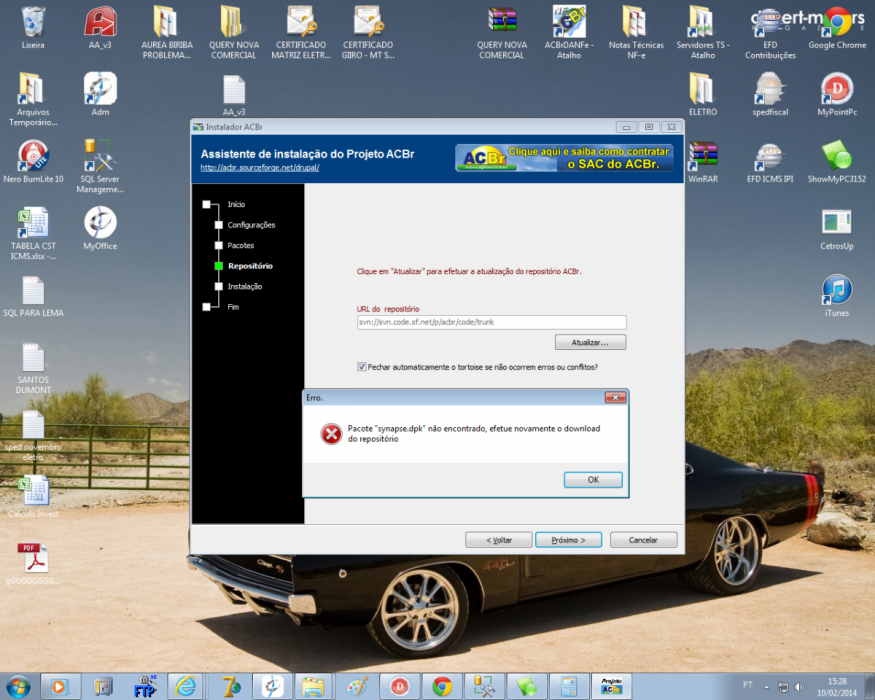Open the acbr.sourceforge.net/drupal link
The image size is (875, 700).
pos(259,167)
